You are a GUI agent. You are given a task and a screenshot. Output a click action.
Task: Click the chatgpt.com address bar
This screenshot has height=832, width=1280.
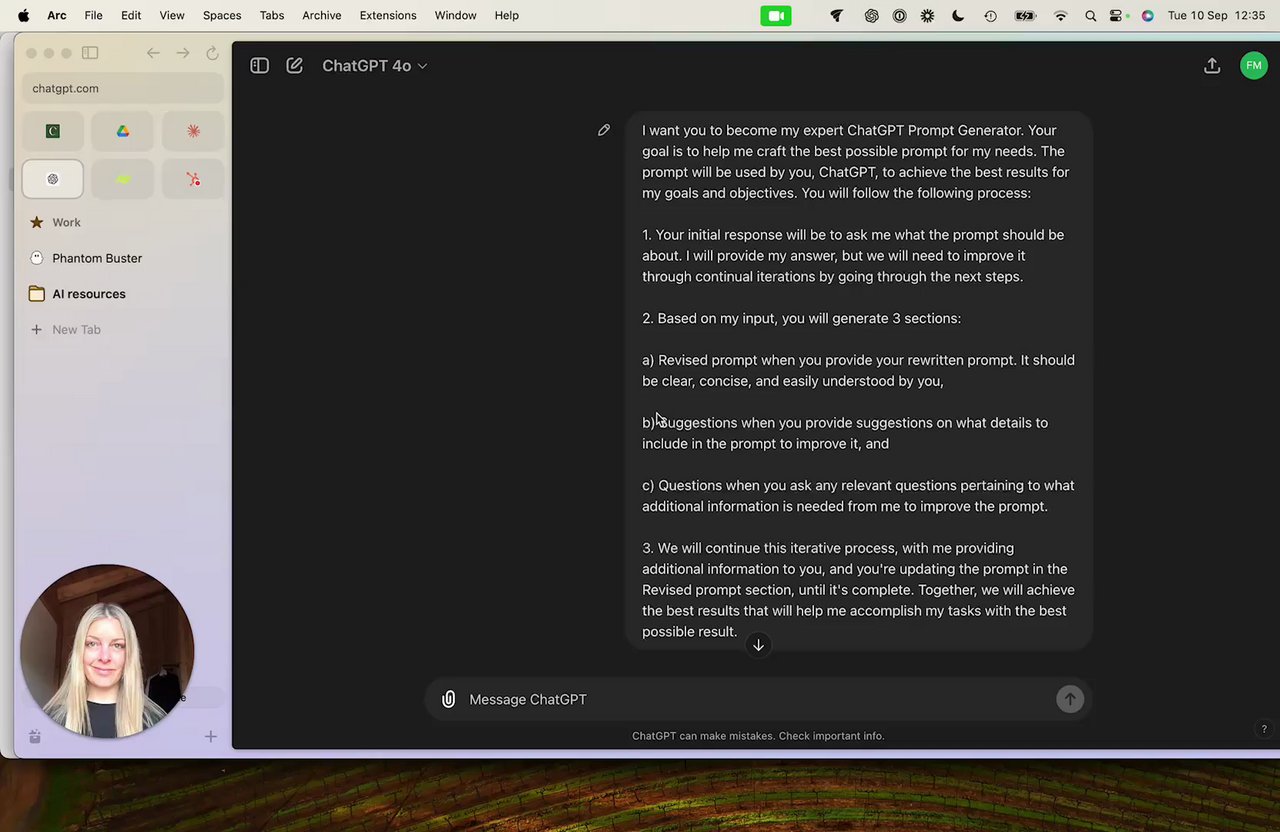click(x=123, y=88)
